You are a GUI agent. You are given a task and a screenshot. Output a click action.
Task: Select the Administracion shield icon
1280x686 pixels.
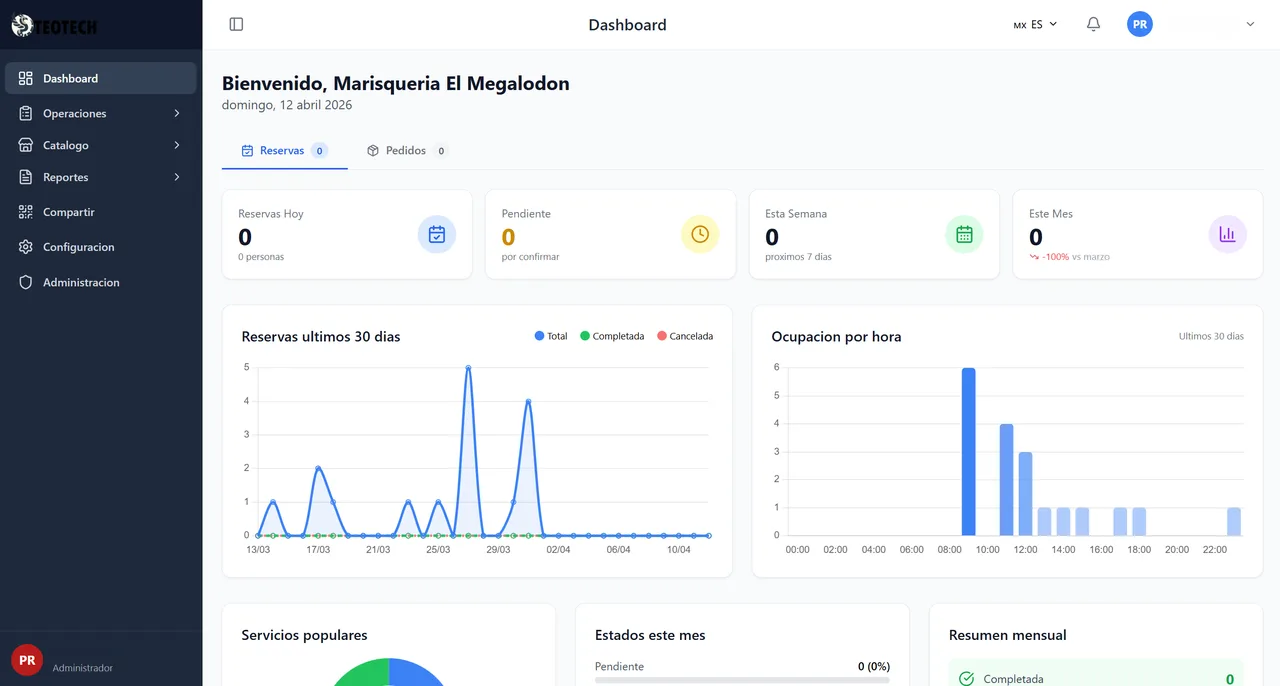pyautogui.click(x=24, y=282)
